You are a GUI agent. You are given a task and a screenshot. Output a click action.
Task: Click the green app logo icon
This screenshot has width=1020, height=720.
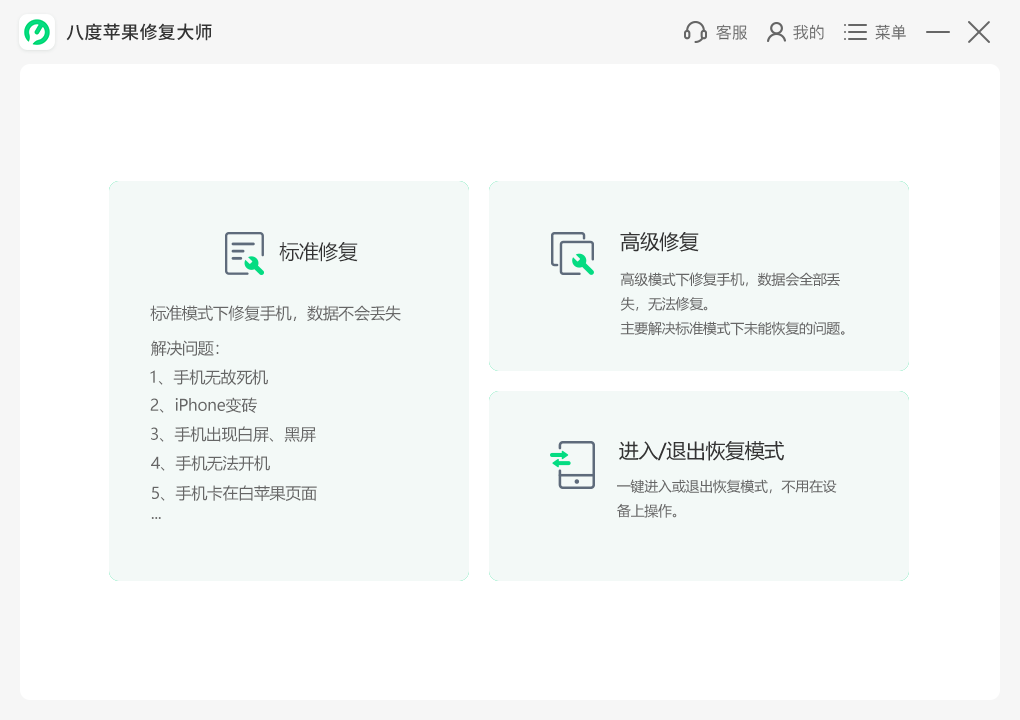pos(37,32)
